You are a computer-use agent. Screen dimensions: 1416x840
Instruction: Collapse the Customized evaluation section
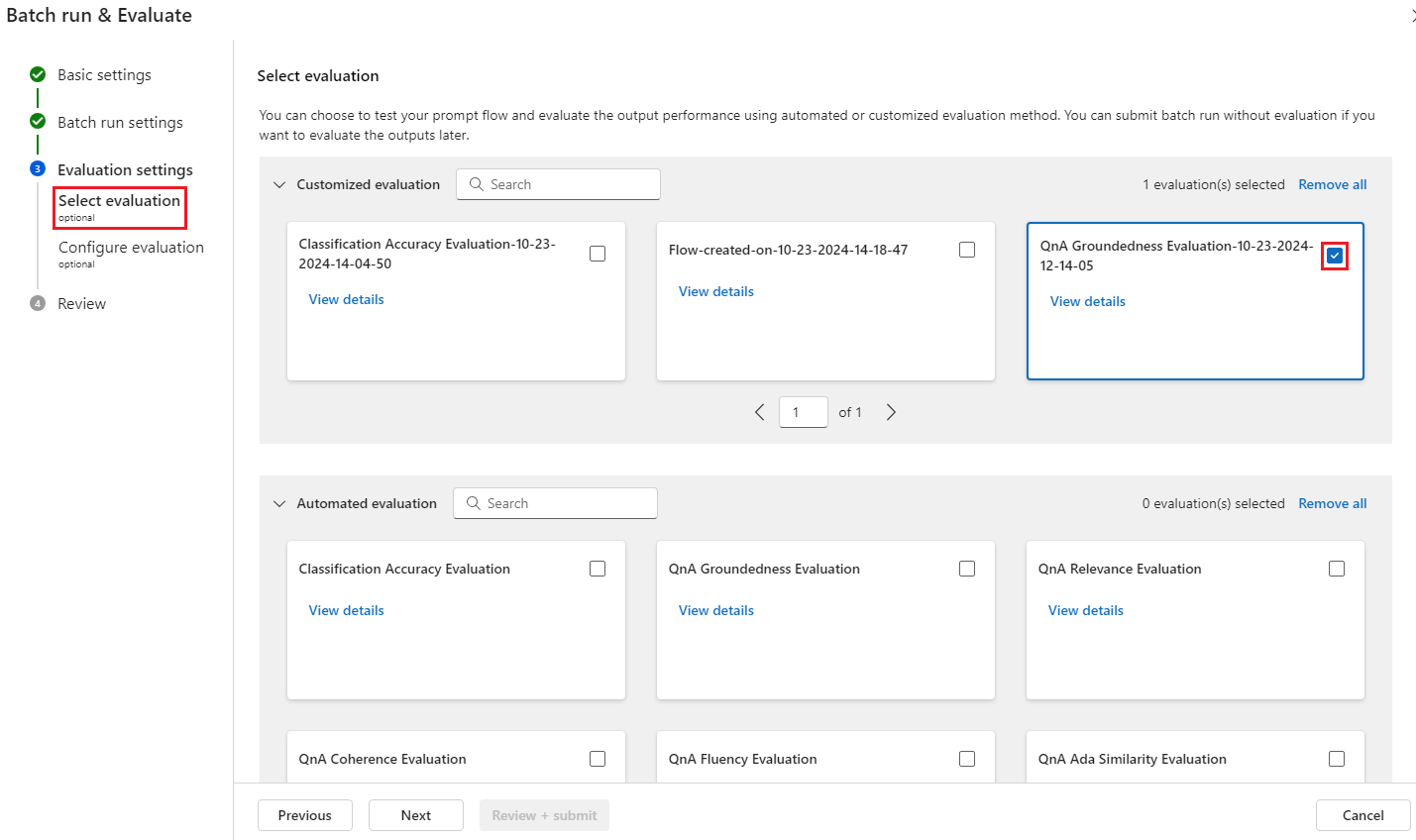(279, 184)
